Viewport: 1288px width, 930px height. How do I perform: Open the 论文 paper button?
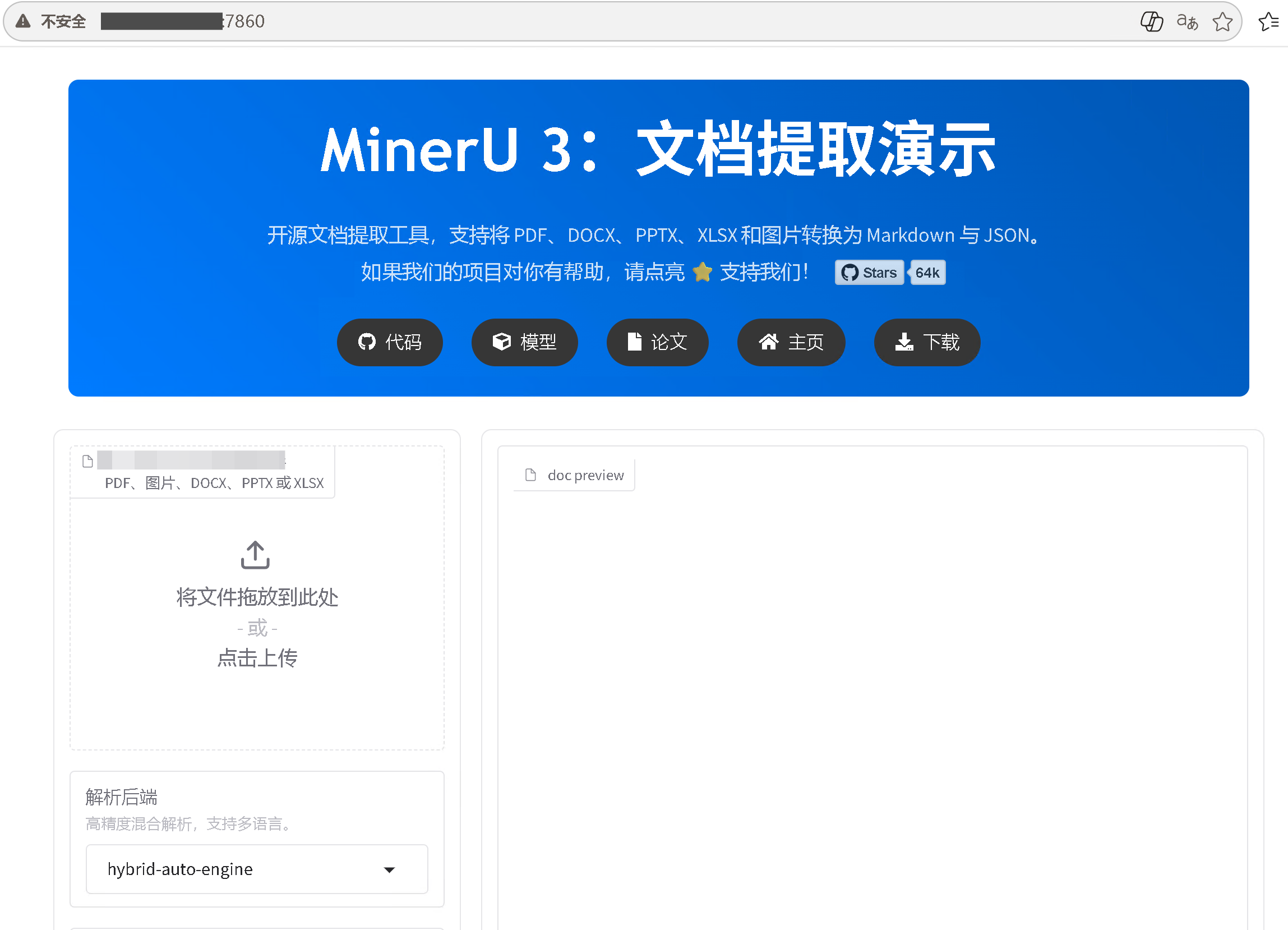[x=657, y=342]
